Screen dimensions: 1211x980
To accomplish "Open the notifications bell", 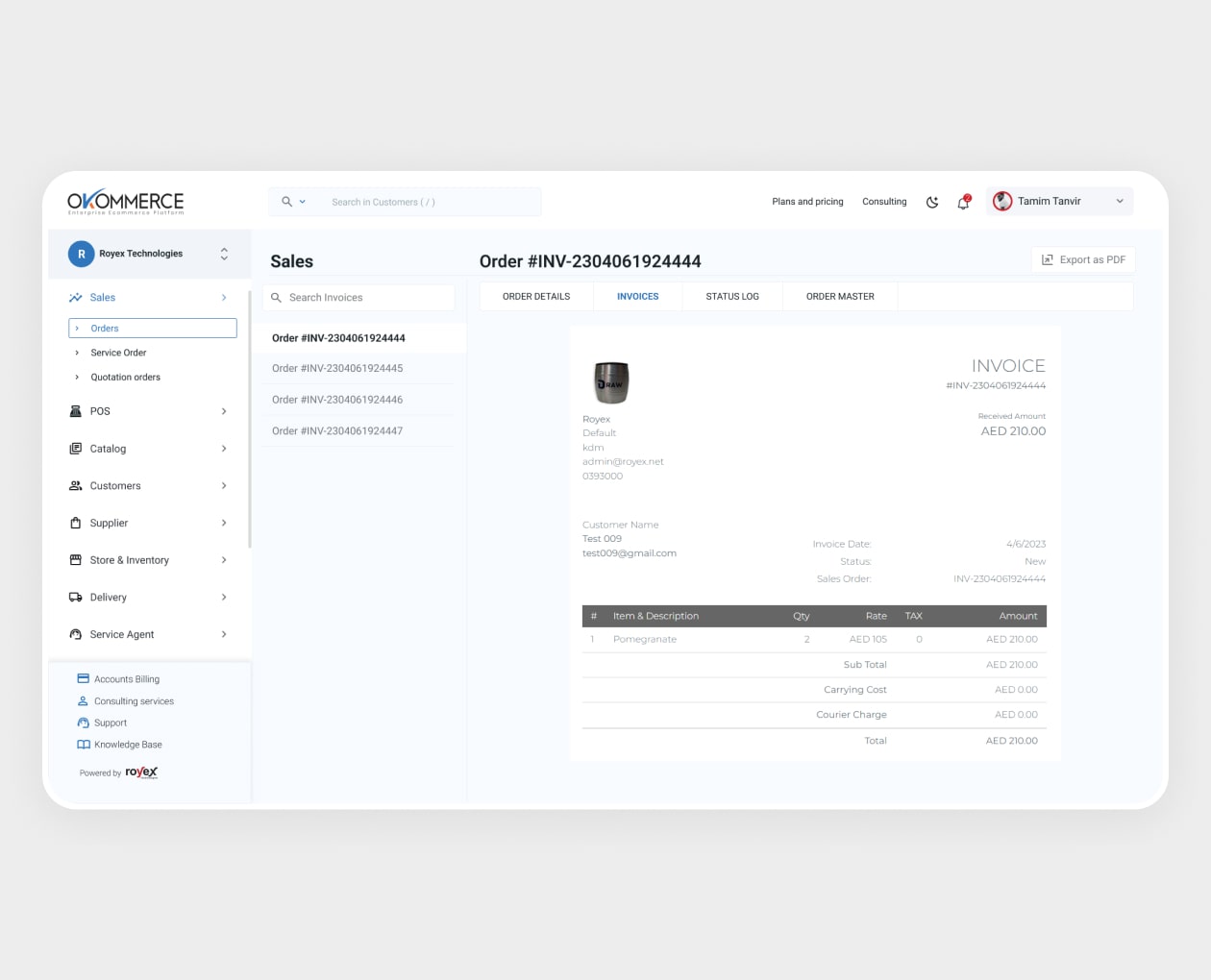I will click(x=963, y=202).
